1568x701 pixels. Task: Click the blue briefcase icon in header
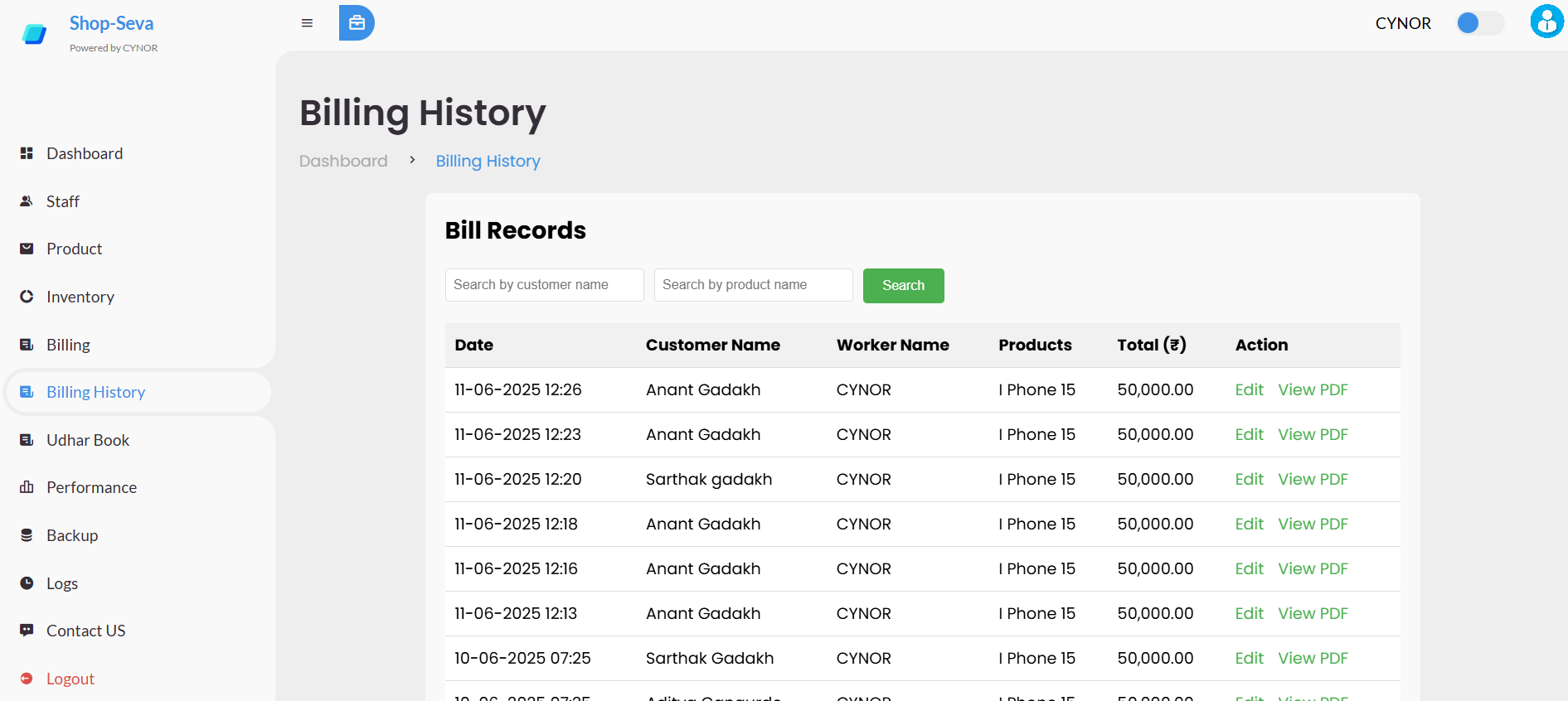pyautogui.click(x=357, y=23)
